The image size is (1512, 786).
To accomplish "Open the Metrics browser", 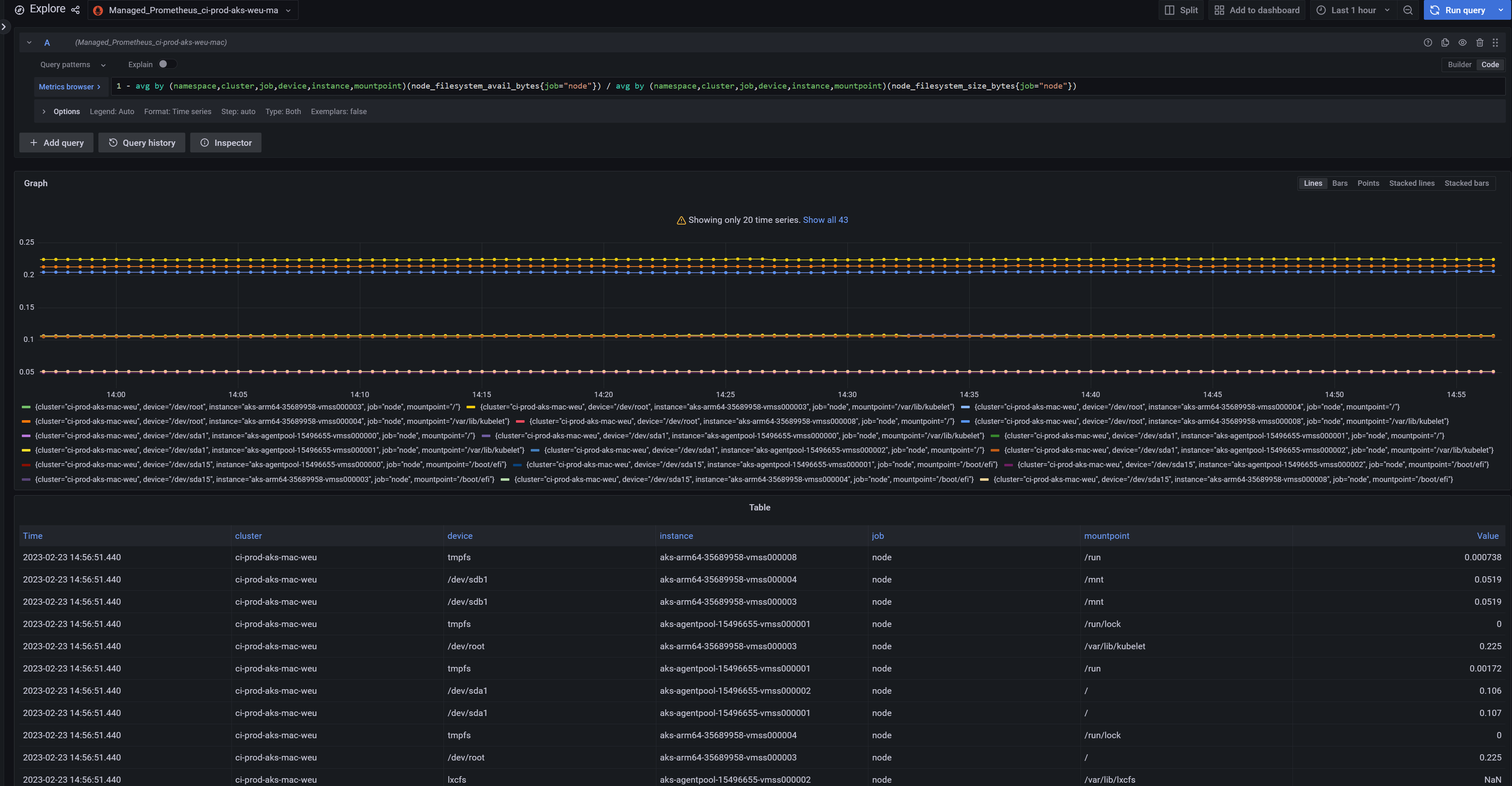I will tap(69, 86).
